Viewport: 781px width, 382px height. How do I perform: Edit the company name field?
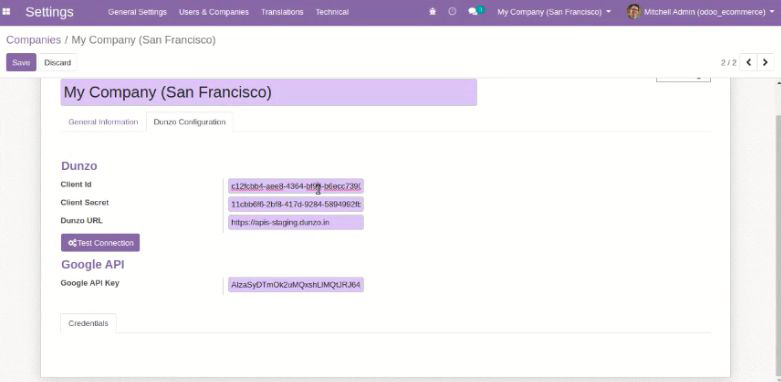coord(268,92)
